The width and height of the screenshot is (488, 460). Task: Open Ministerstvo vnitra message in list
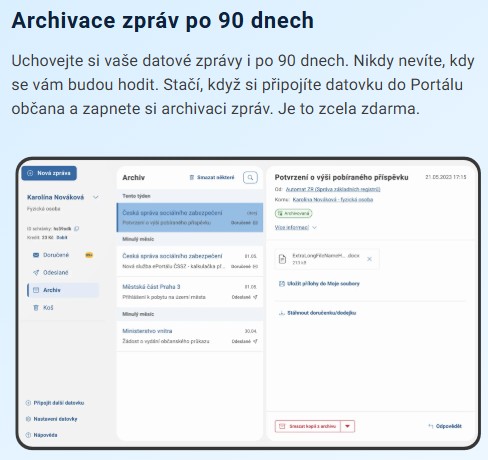(190, 336)
